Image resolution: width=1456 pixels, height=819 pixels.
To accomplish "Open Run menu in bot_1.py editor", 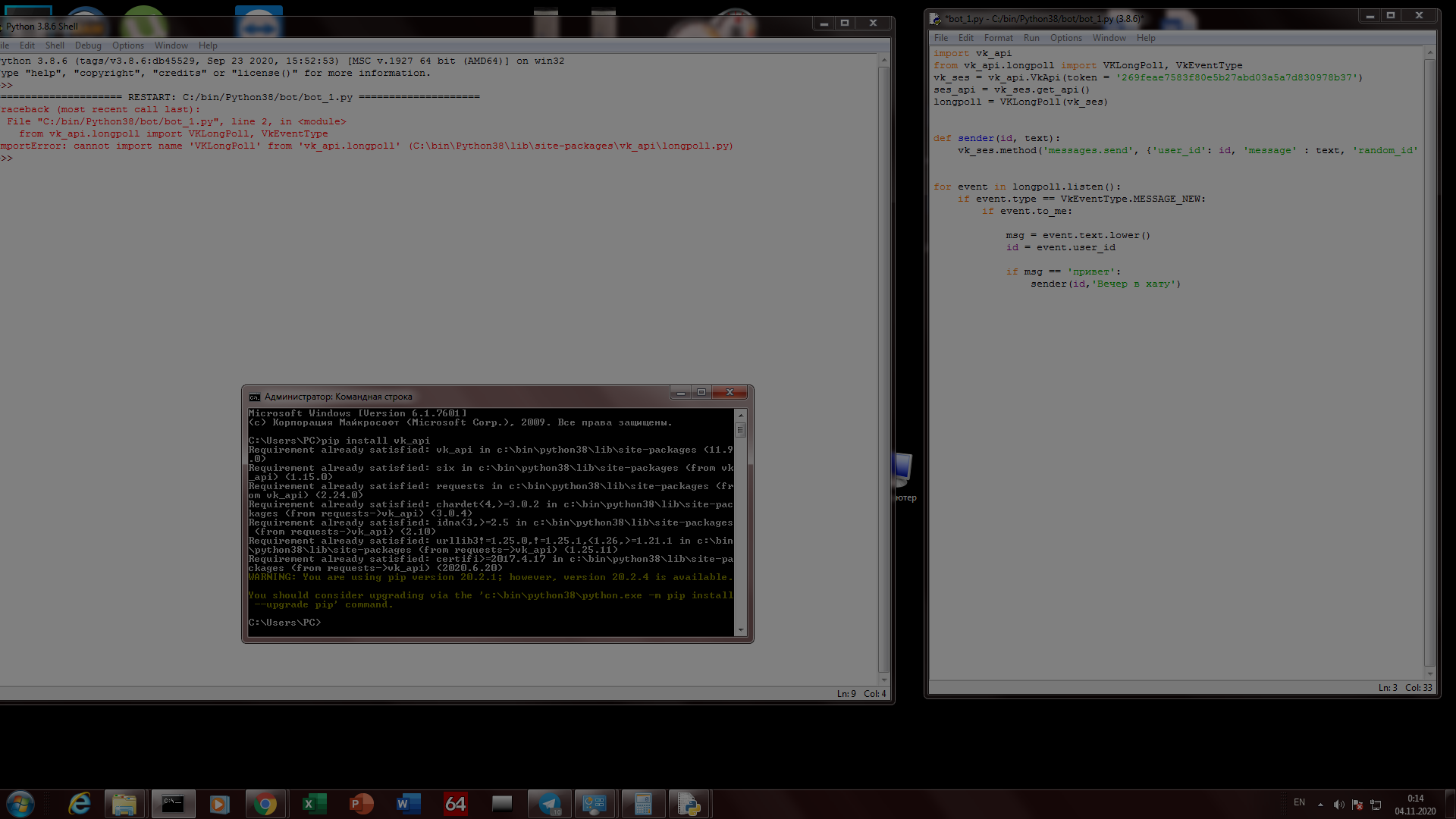I will click(x=1031, y=38).
